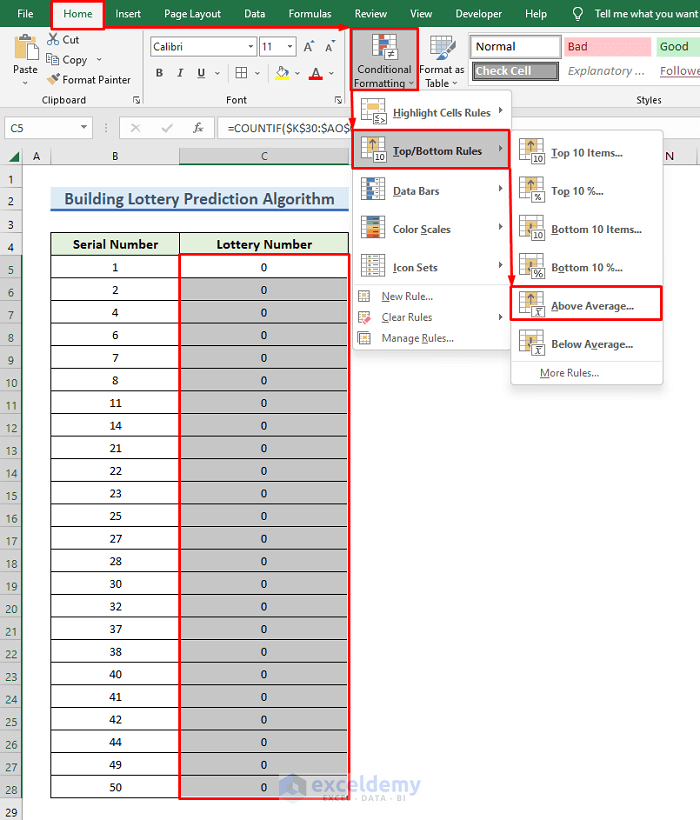Viewport: 700px width, 820px height.
Task: Apply Fill Color paint bucket
Action: point(282,73)
